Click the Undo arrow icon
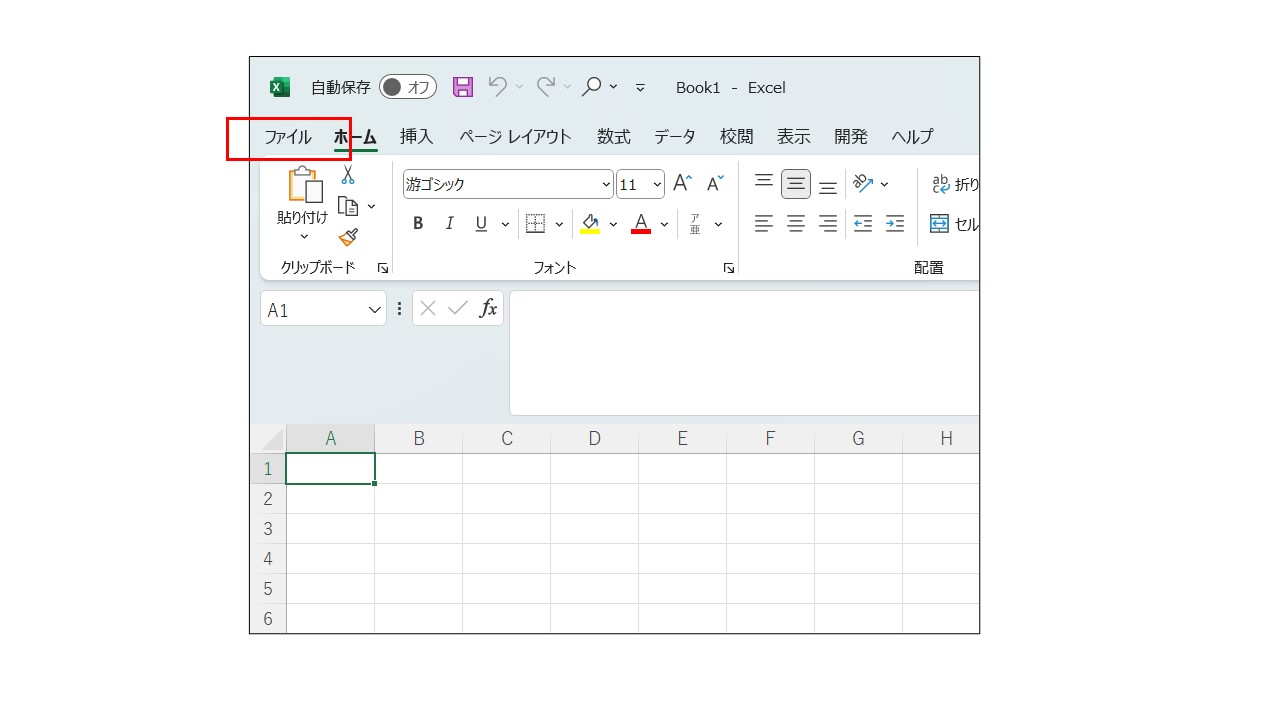Image resolution: width=1280 pixels, height=720 pixels. (497, 86)
